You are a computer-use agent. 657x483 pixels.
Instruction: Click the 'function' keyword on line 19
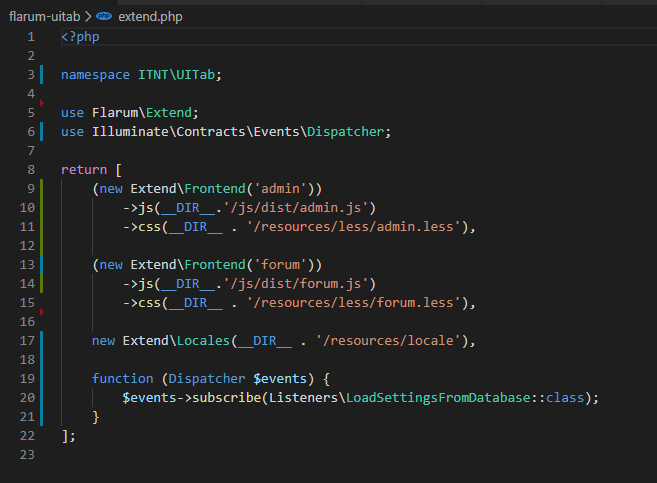122,379
